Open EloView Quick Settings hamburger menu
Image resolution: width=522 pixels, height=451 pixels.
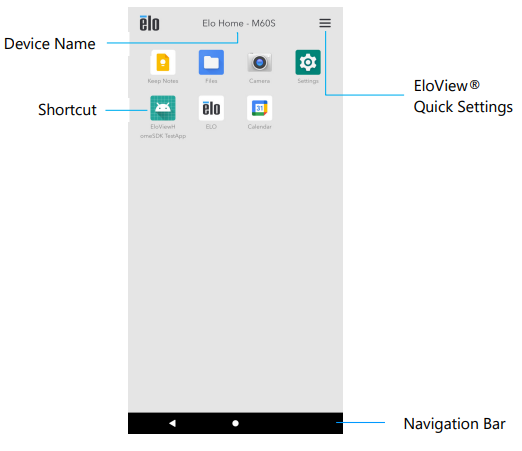325,23
